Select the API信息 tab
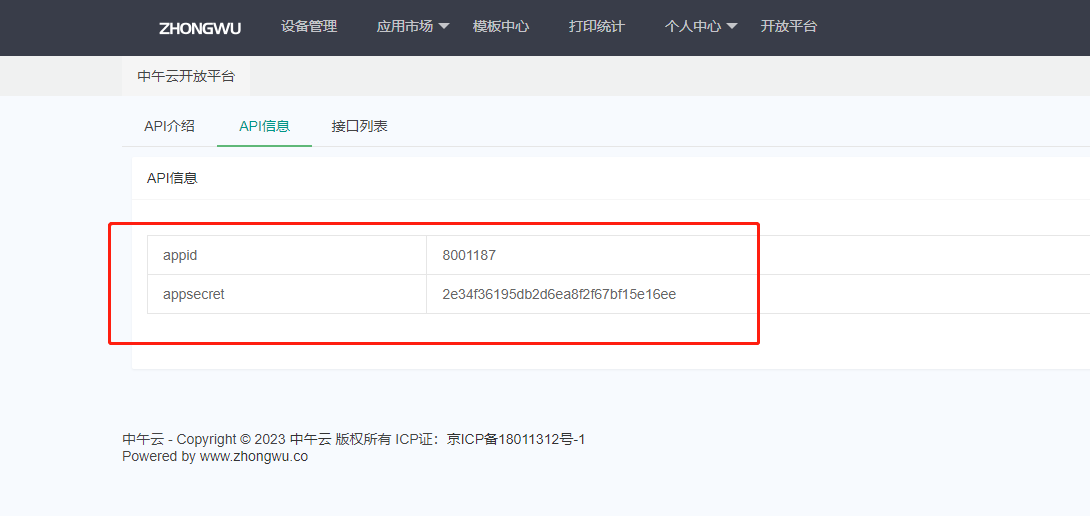Screen dimensions: 1090x516 coord(264,127)
